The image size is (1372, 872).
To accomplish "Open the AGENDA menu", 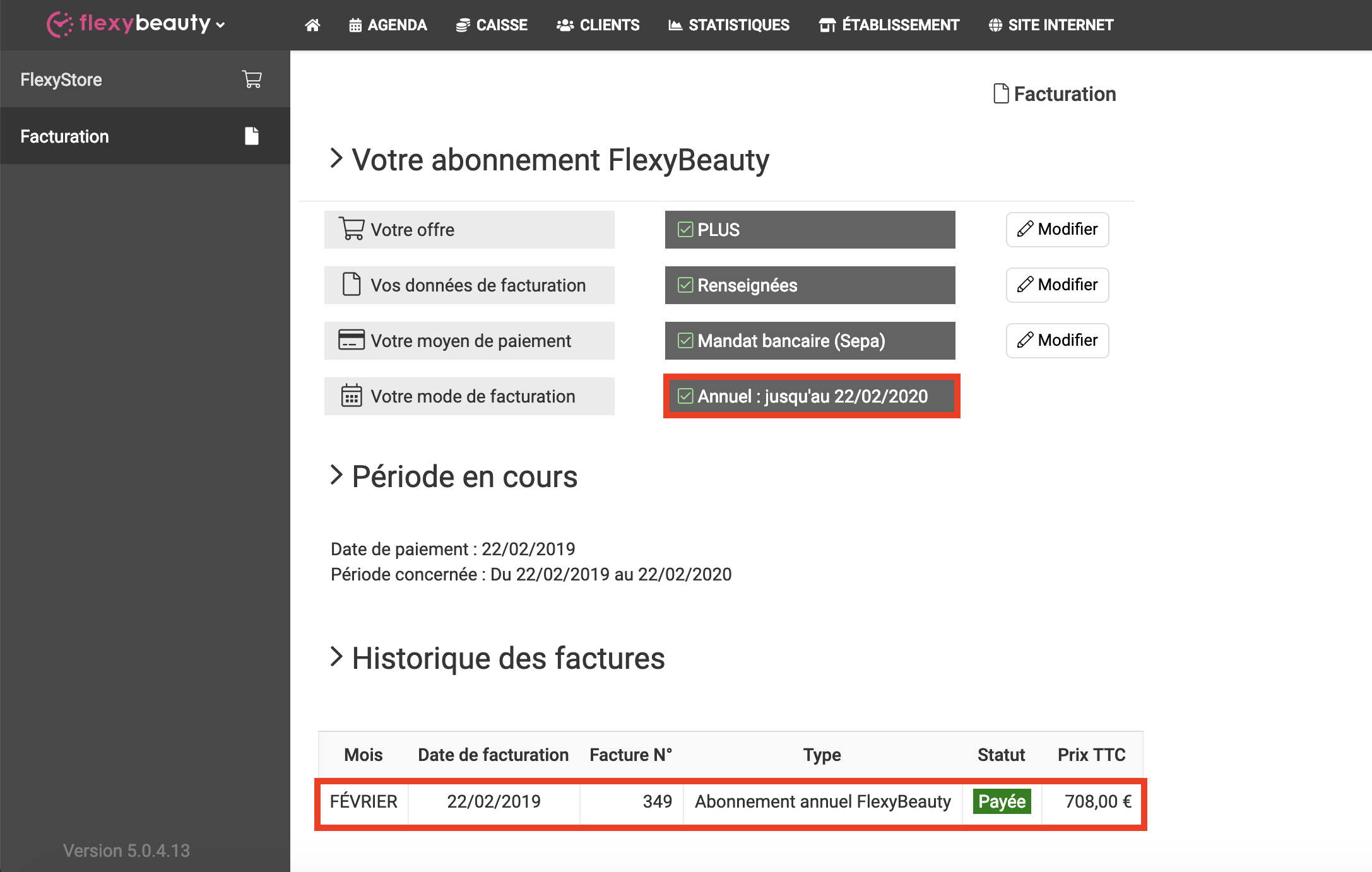I will point(387,25).
